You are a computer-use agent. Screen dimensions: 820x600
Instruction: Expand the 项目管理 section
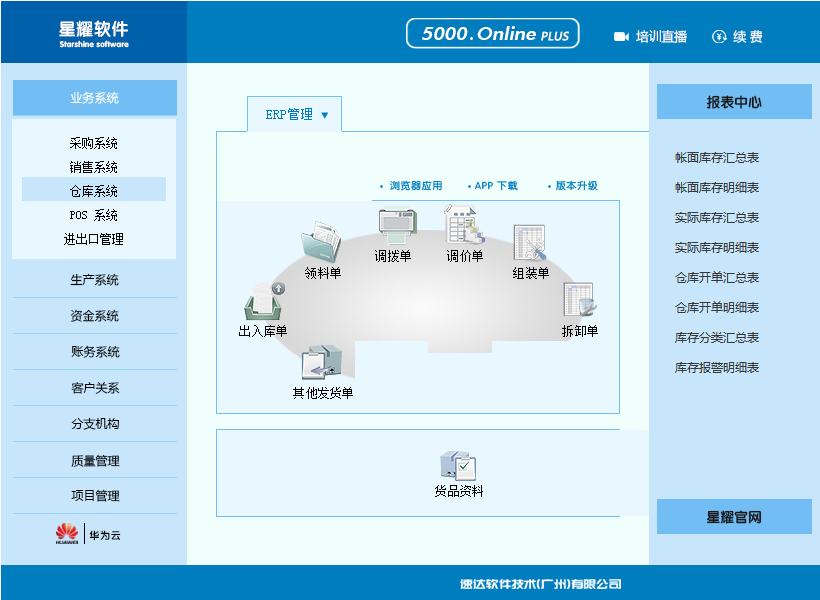[x=95, y=495]
